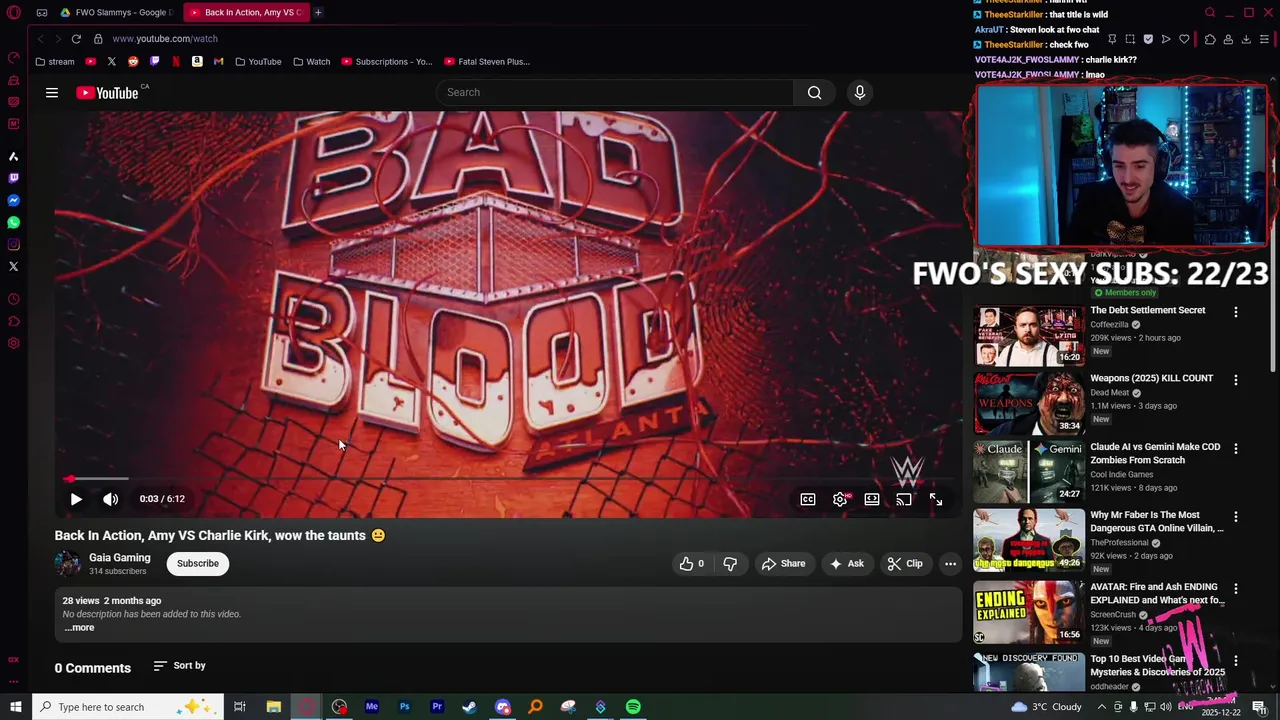
Task: Open the Subscriptions - Yo... bookmark
Action: [387, 62]
